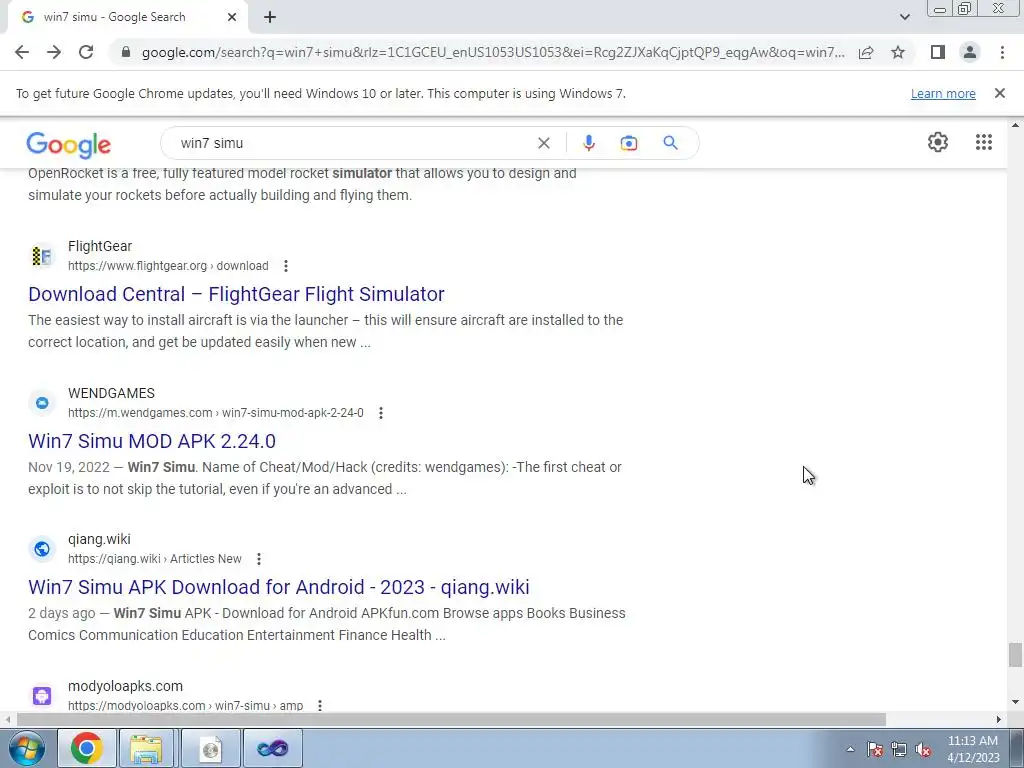Go back to the previous page
This screenshot has width=1024, height=768.
click(x=22, y=52)
